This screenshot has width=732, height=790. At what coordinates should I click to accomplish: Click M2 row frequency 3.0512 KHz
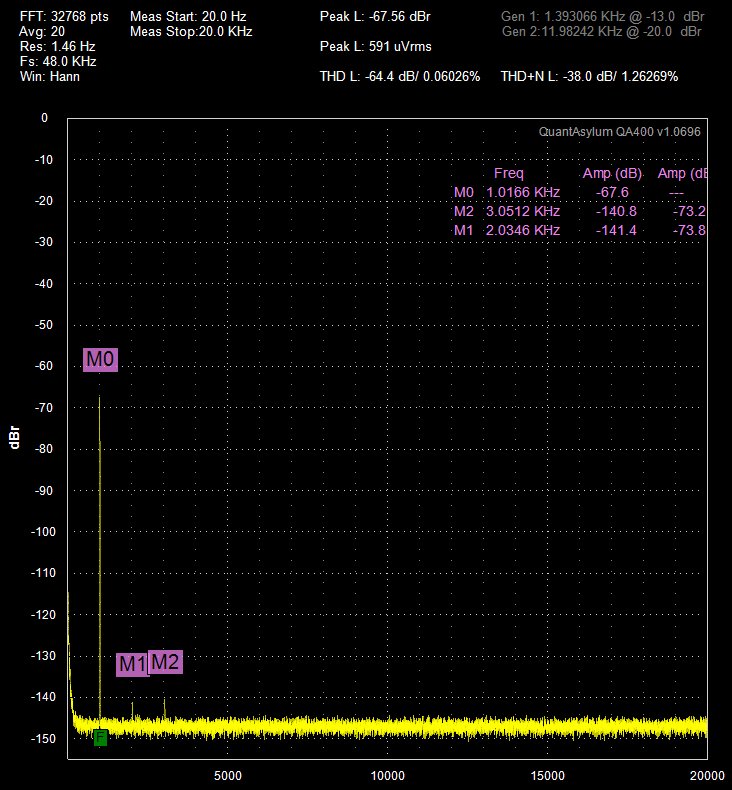click(x=523, y=212)
